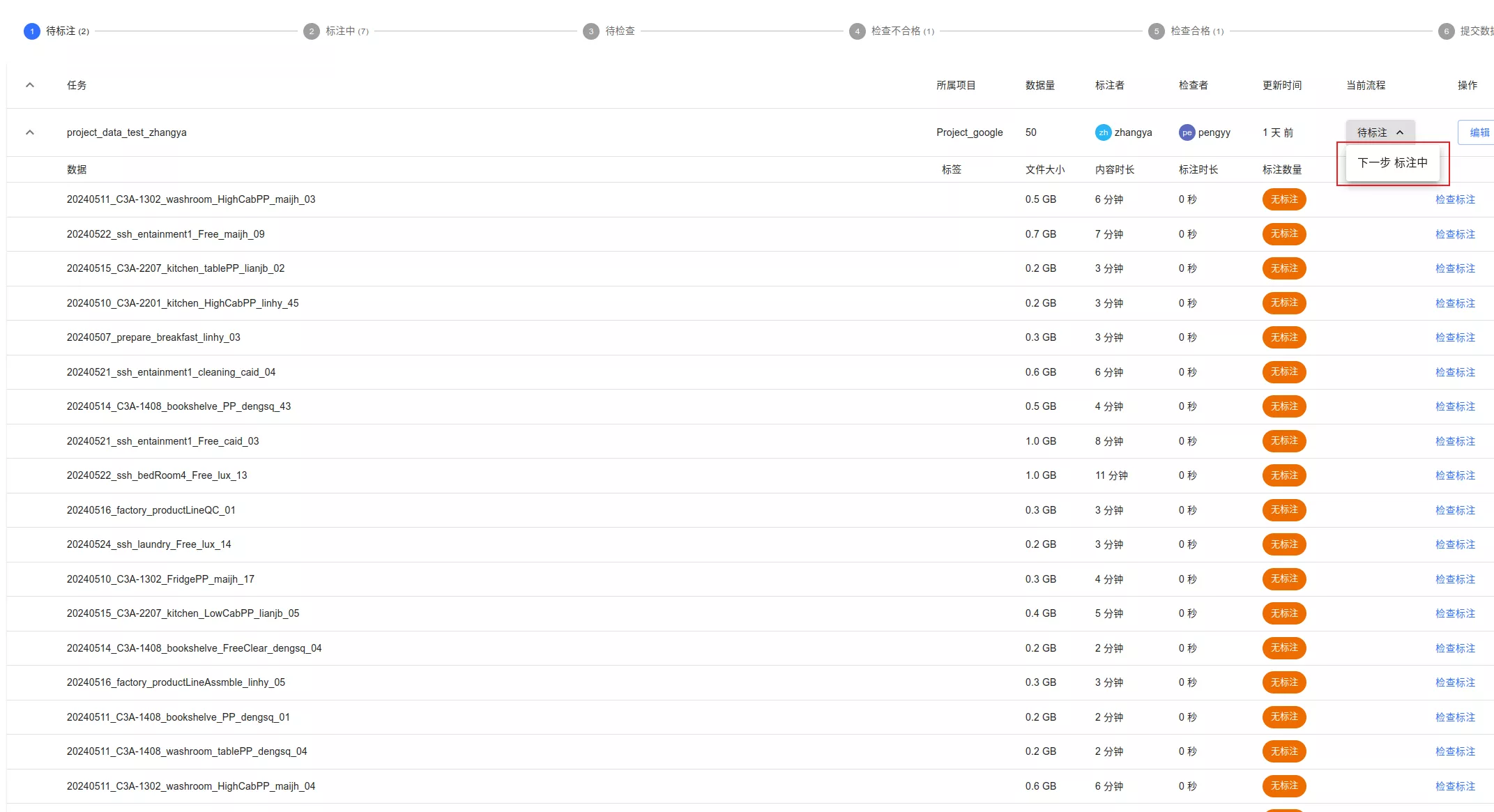Click step 6 circle 提交数据
Screen dimensions: 1494x812
1446,31
